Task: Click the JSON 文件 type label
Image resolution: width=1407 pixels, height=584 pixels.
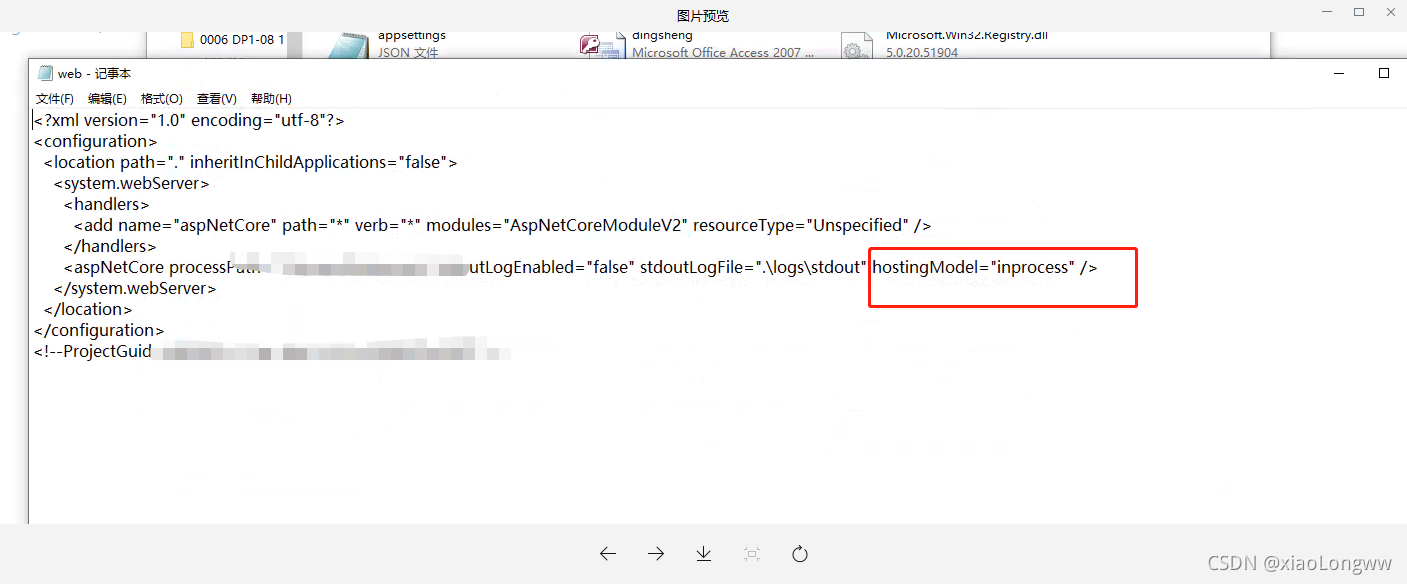Action: (x=408, y=52)
